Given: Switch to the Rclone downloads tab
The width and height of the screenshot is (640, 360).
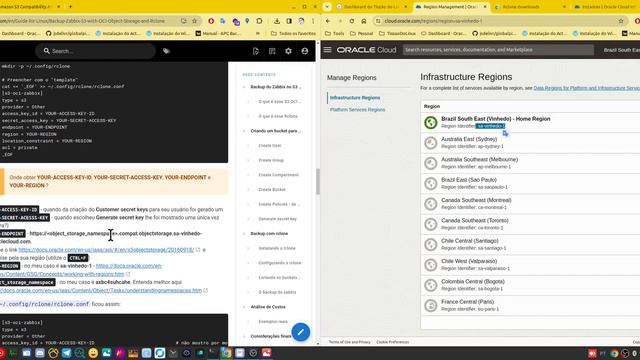Looking at the screenshot, I should tap(529, 7).
